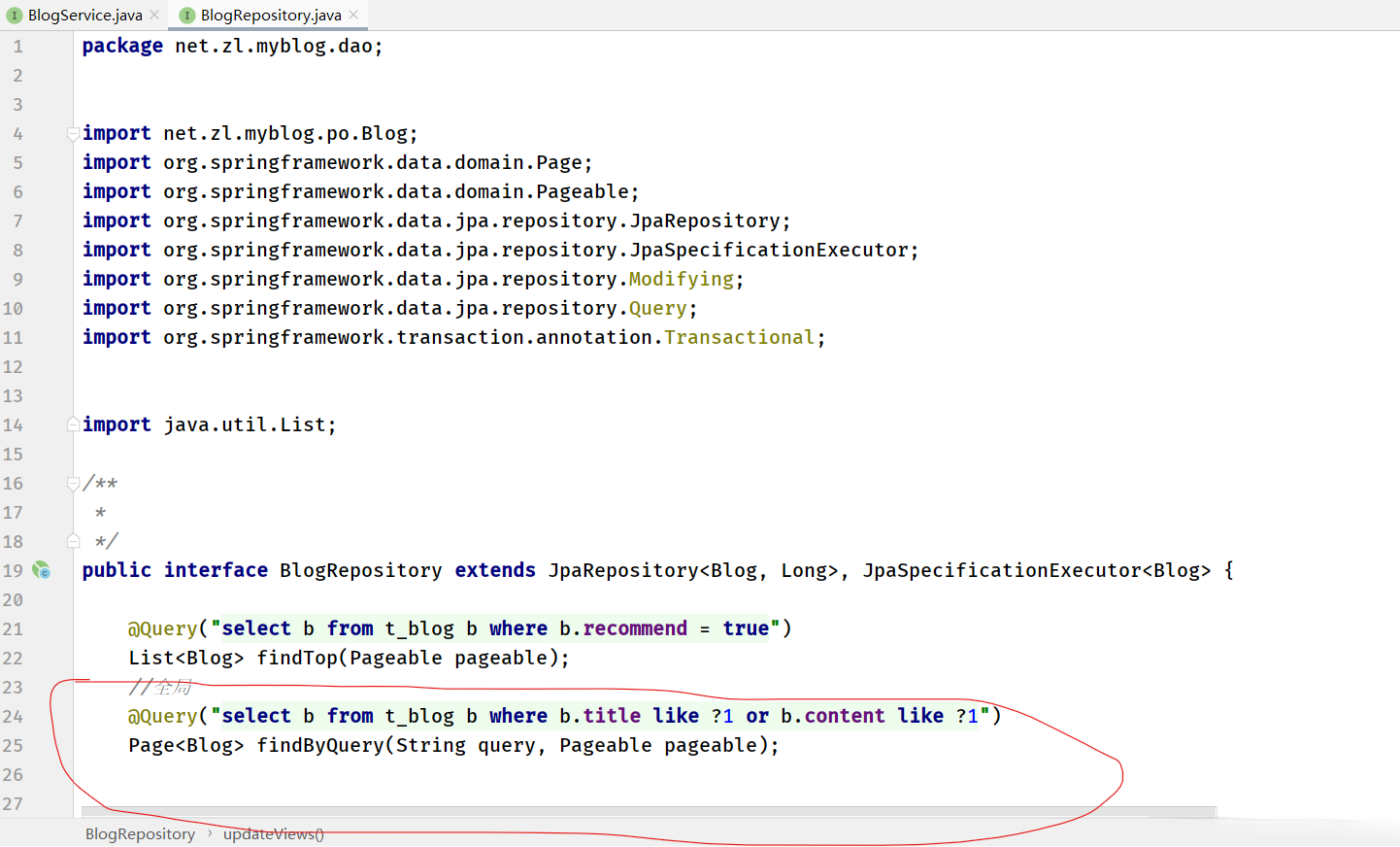Collapse the Javadoc comment fold marker at line 16

tap(73, 483)
